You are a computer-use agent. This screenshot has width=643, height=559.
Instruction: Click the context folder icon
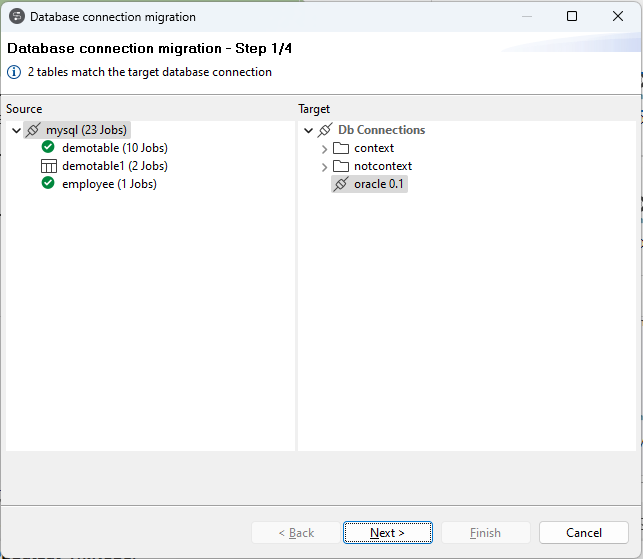pos(341,148)
